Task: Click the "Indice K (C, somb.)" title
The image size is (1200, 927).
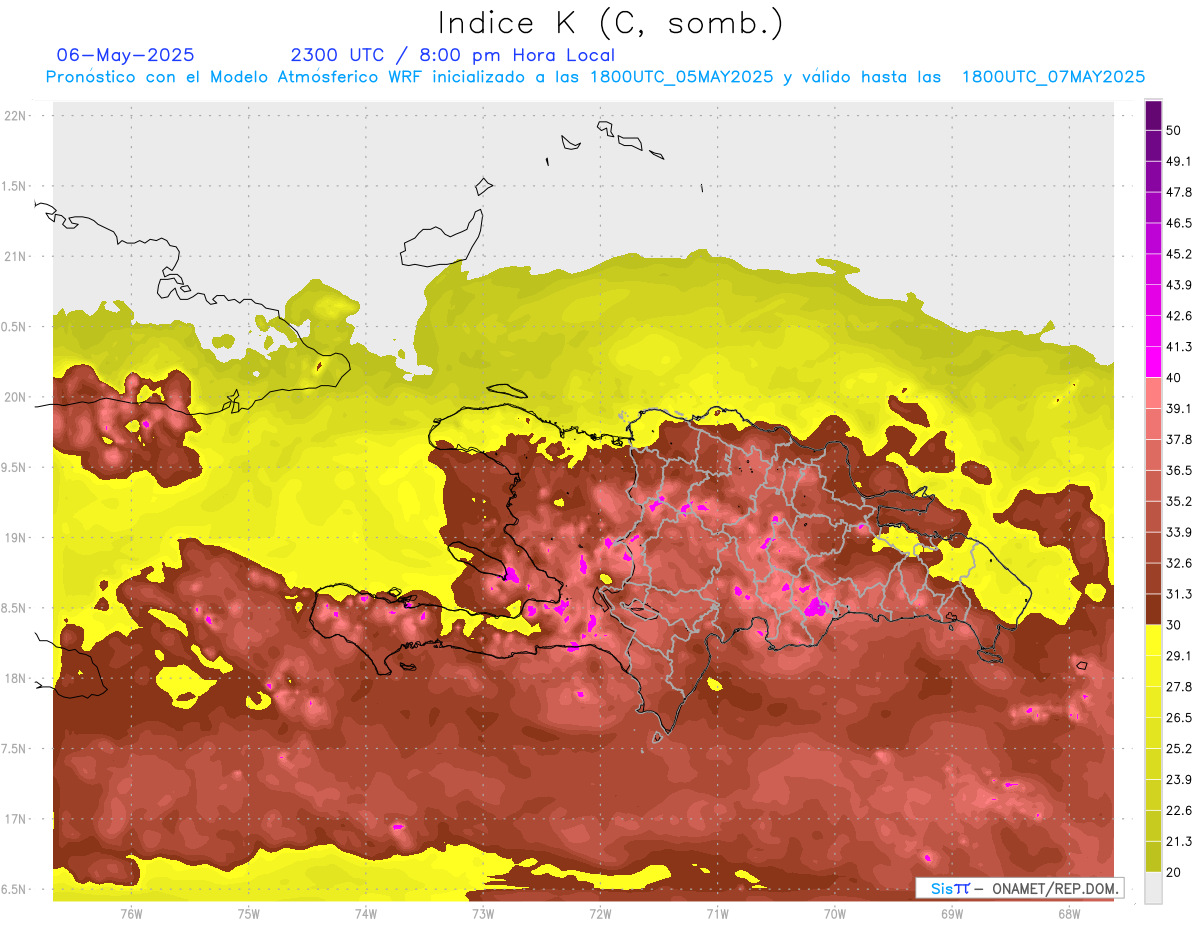Action: pyautogui.click(x=611, y=24)
